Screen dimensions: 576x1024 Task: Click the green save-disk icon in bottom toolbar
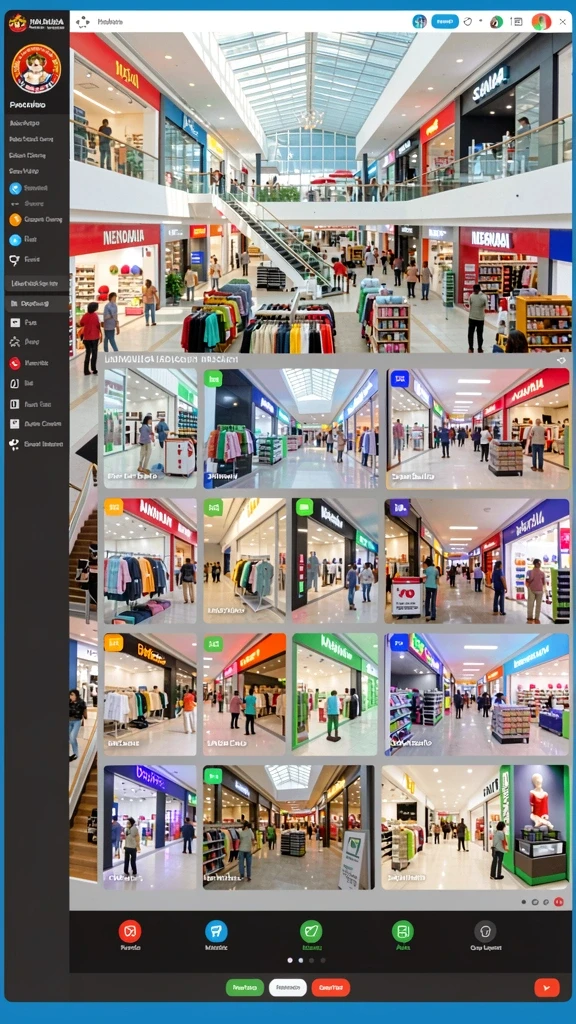click(x=402, y=931)
